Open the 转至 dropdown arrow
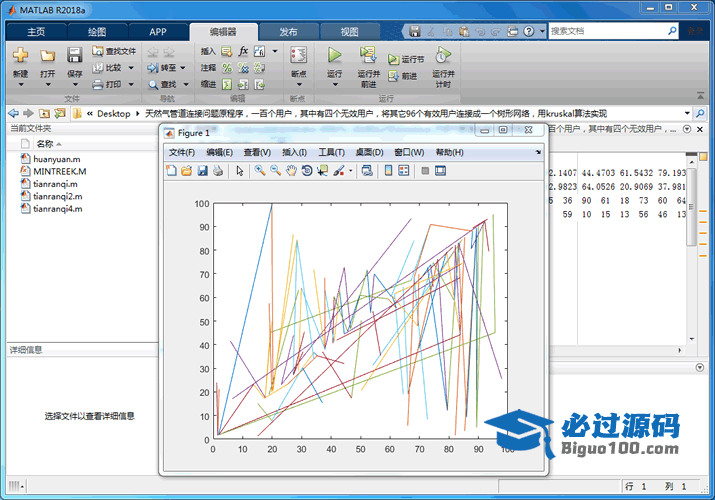Screen dimensions: 715x500 coord(183,68)
